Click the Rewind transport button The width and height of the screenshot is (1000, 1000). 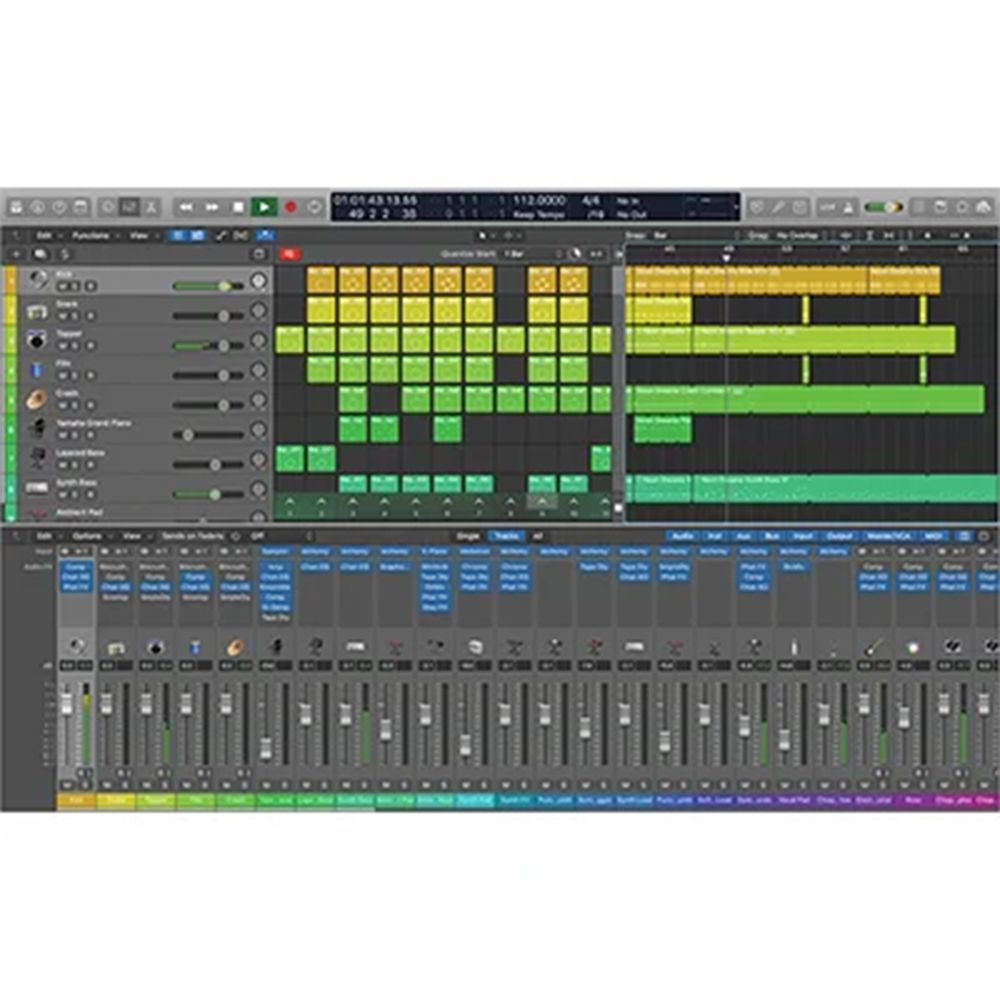[x=186, y=207]
